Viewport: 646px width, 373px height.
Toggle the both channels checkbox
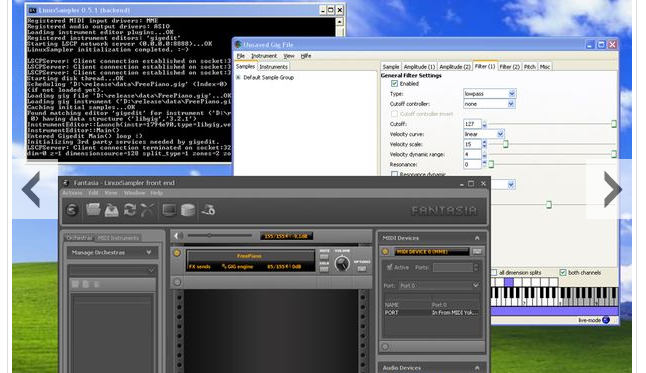(x=563, y=272)
